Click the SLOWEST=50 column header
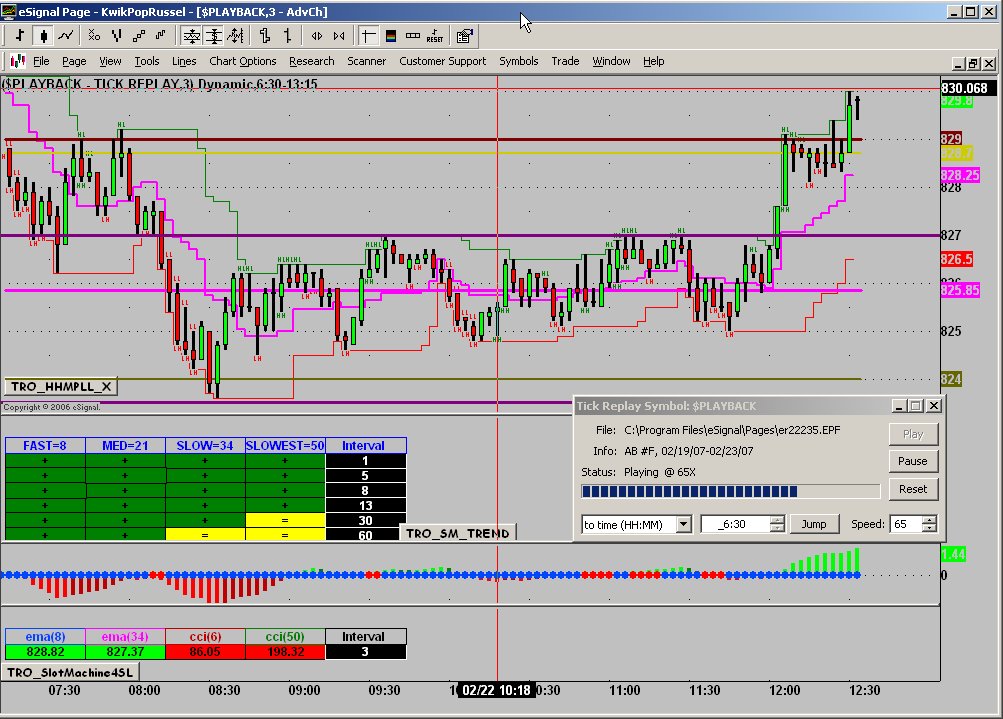 pos(285,446)
